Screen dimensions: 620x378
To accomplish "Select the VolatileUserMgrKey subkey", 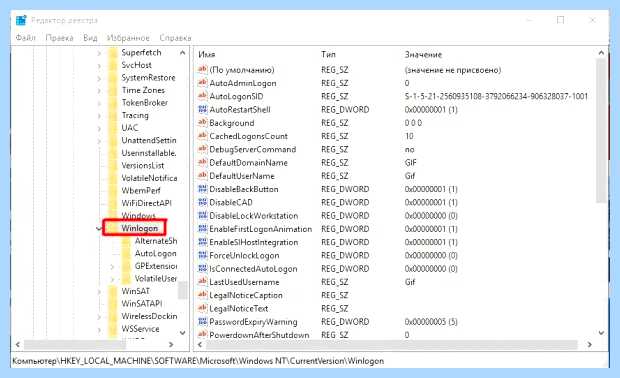I will pos(156,278).
